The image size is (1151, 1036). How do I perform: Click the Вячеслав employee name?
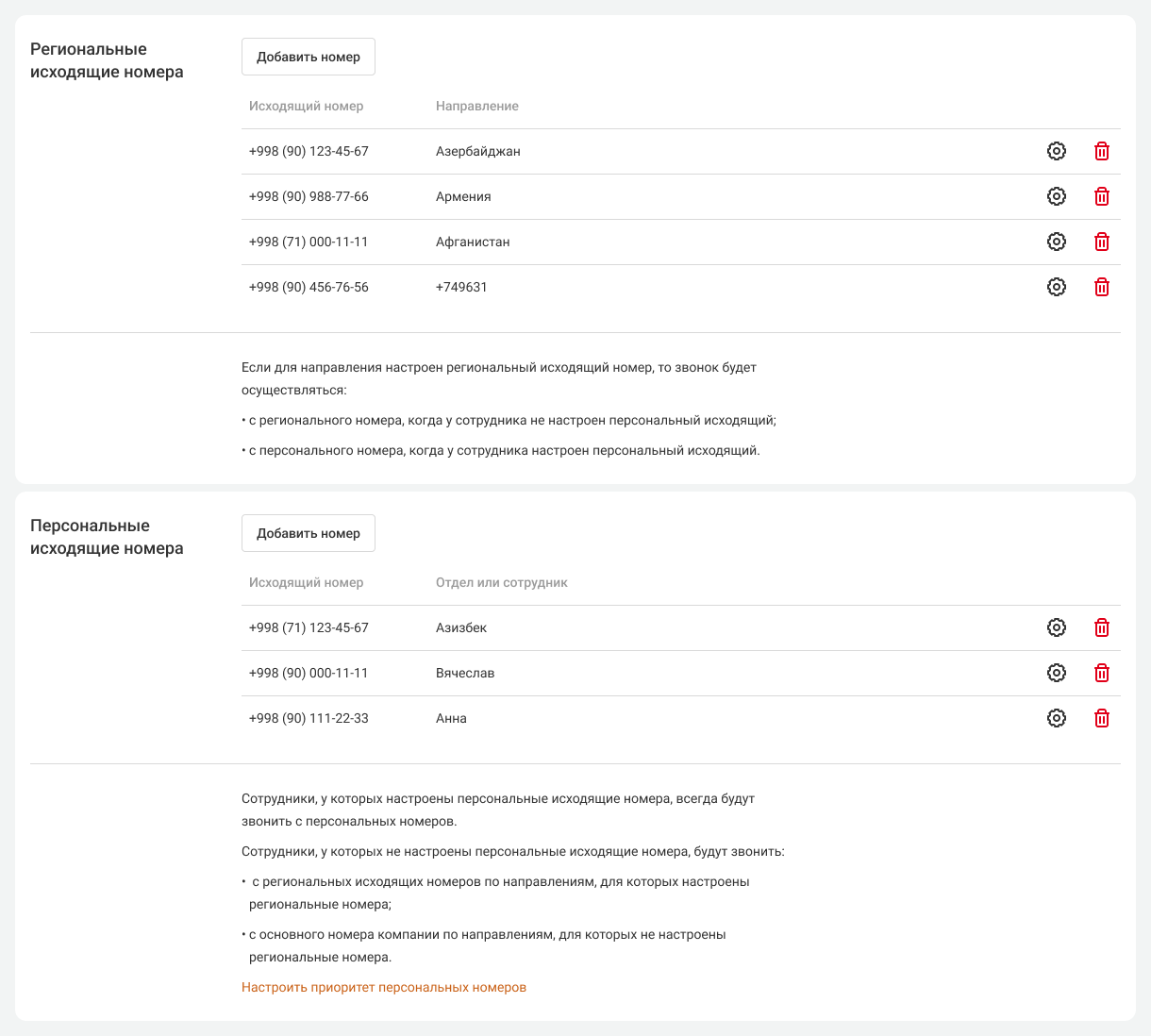click(465, 673)
